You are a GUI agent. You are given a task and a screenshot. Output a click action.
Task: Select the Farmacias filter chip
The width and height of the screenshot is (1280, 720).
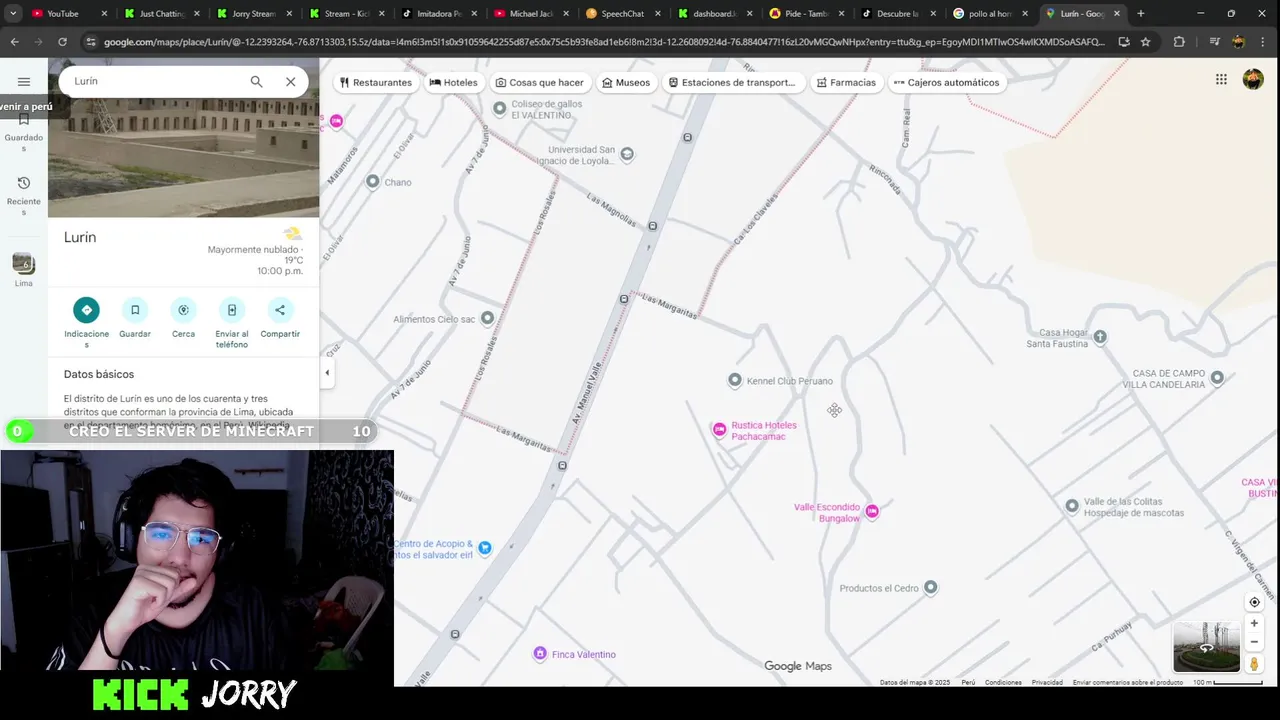click(x=846, y=82)
